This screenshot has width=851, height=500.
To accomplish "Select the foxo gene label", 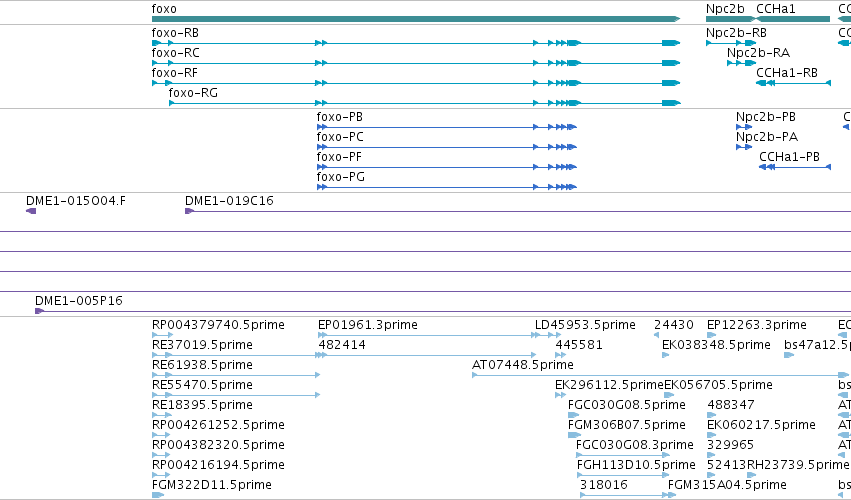I will coord(164,9).
